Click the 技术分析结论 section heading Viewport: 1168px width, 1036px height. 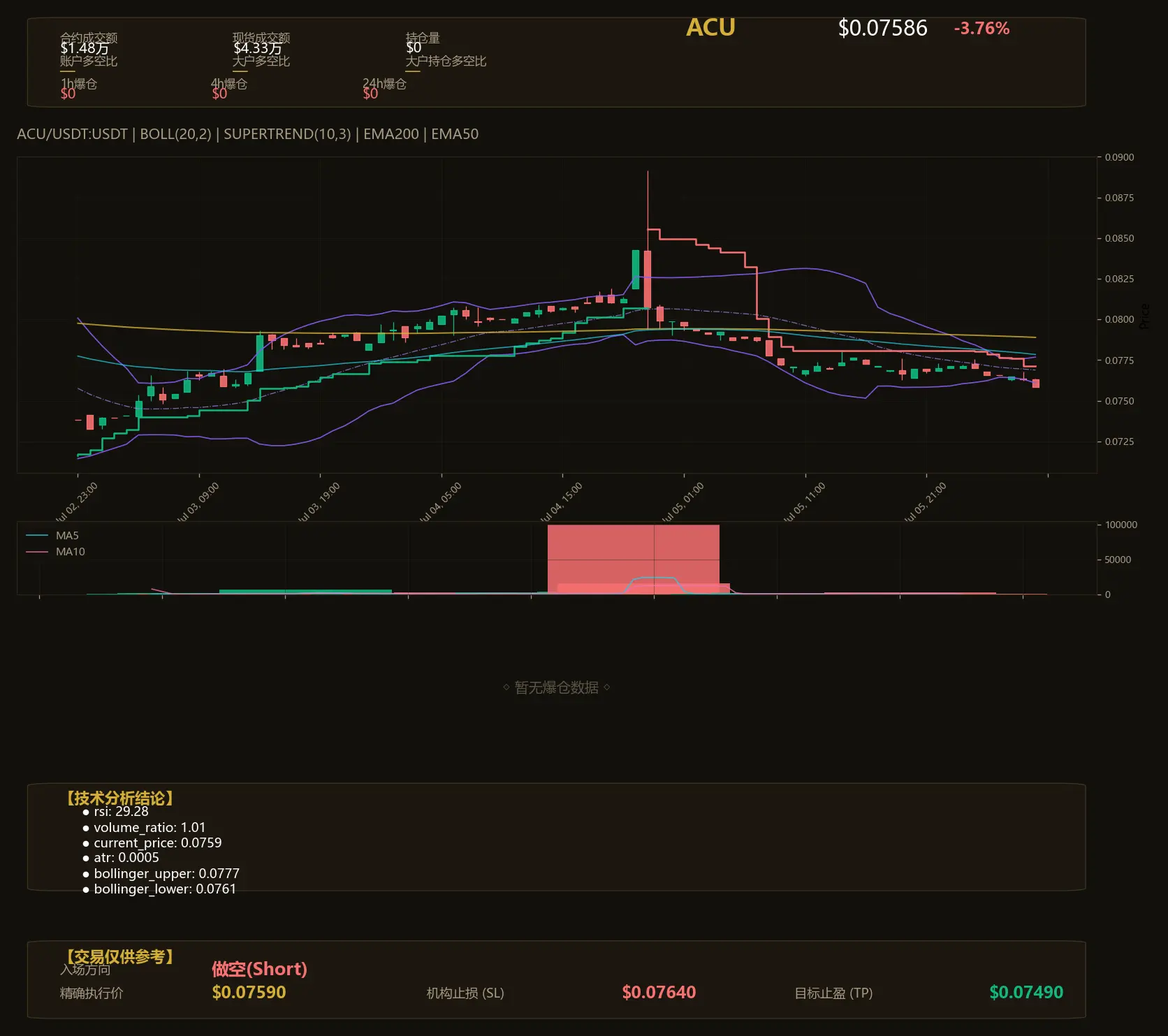[x=119, y=798]
